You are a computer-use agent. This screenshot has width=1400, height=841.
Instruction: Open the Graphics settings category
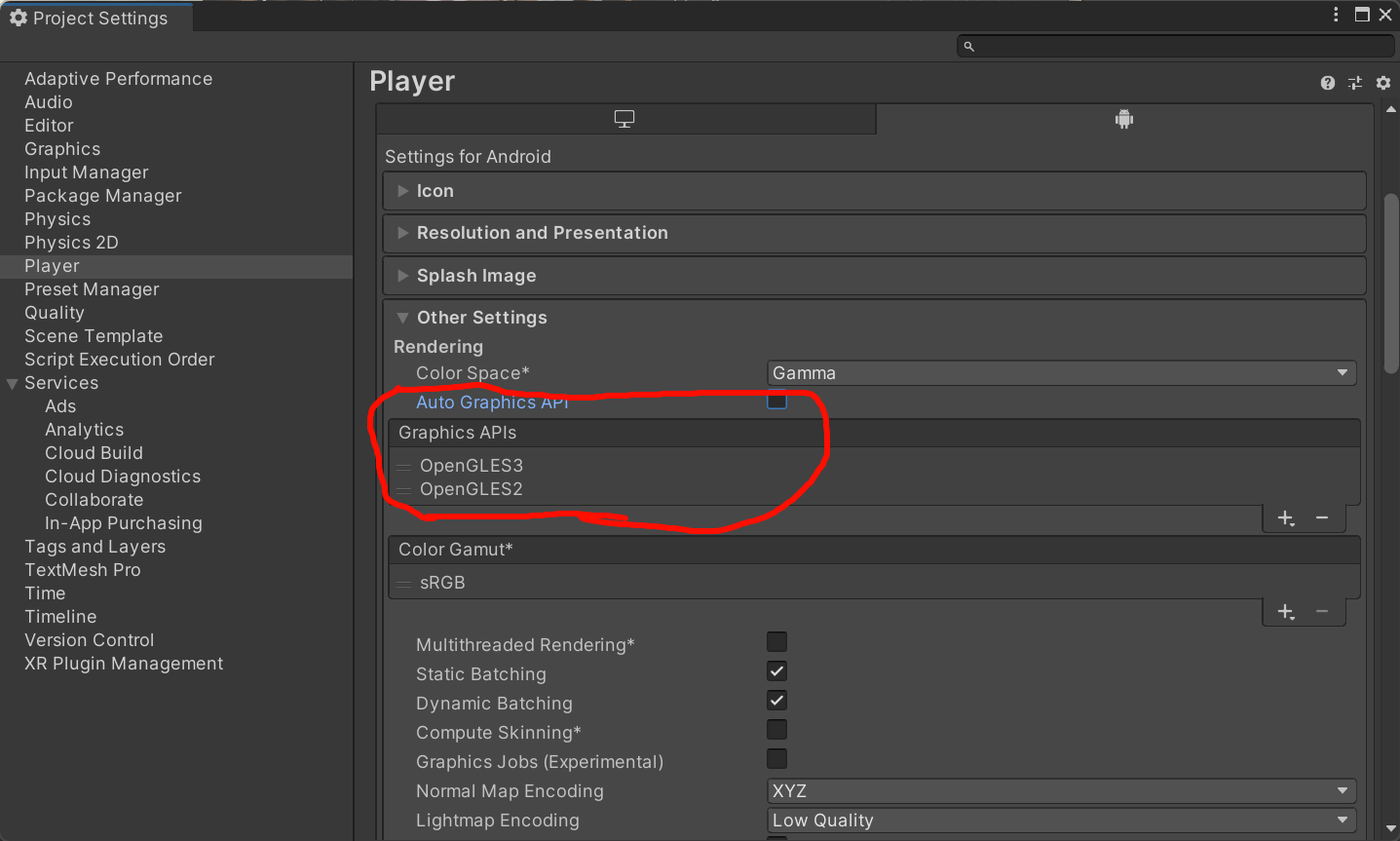coord(62,149)
